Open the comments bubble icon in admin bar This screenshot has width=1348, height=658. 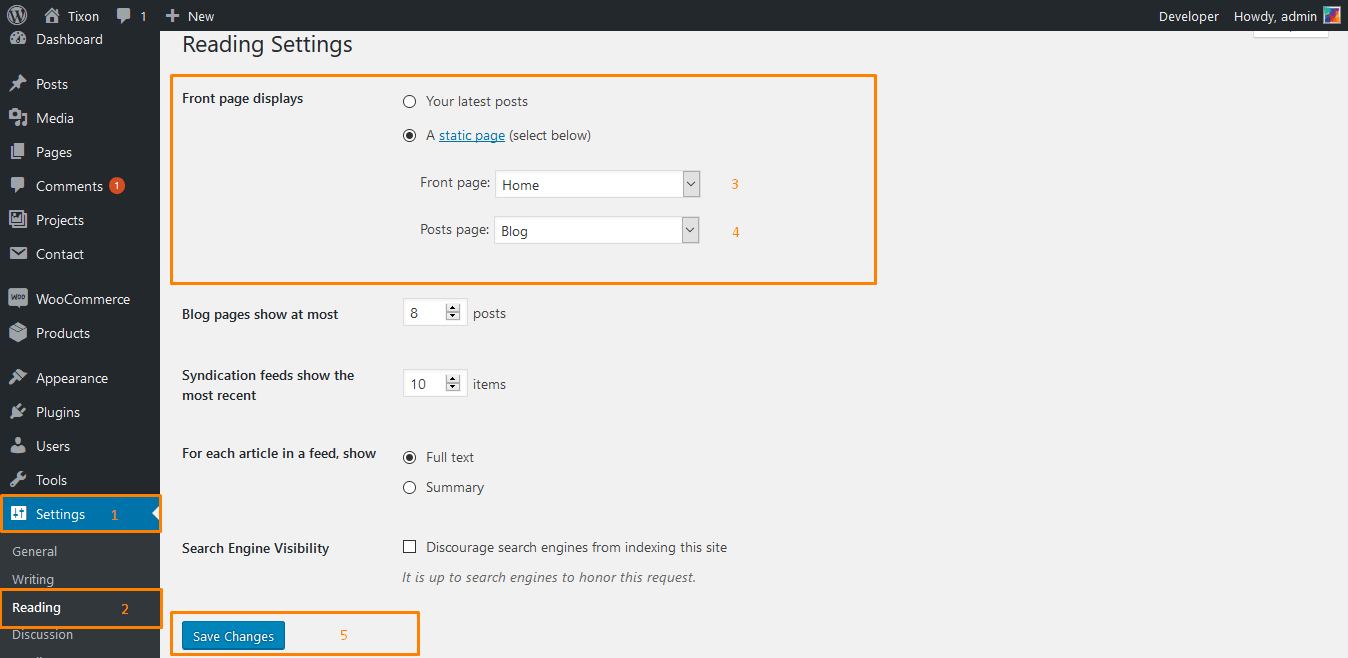coord(124,16)
